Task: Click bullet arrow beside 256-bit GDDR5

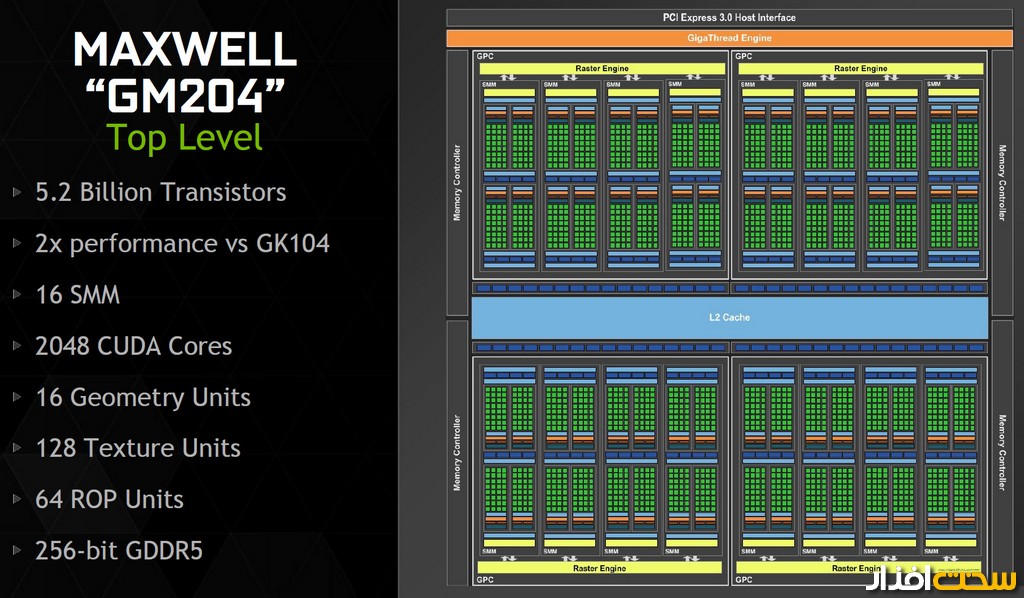Action: (x=17, y=550)
